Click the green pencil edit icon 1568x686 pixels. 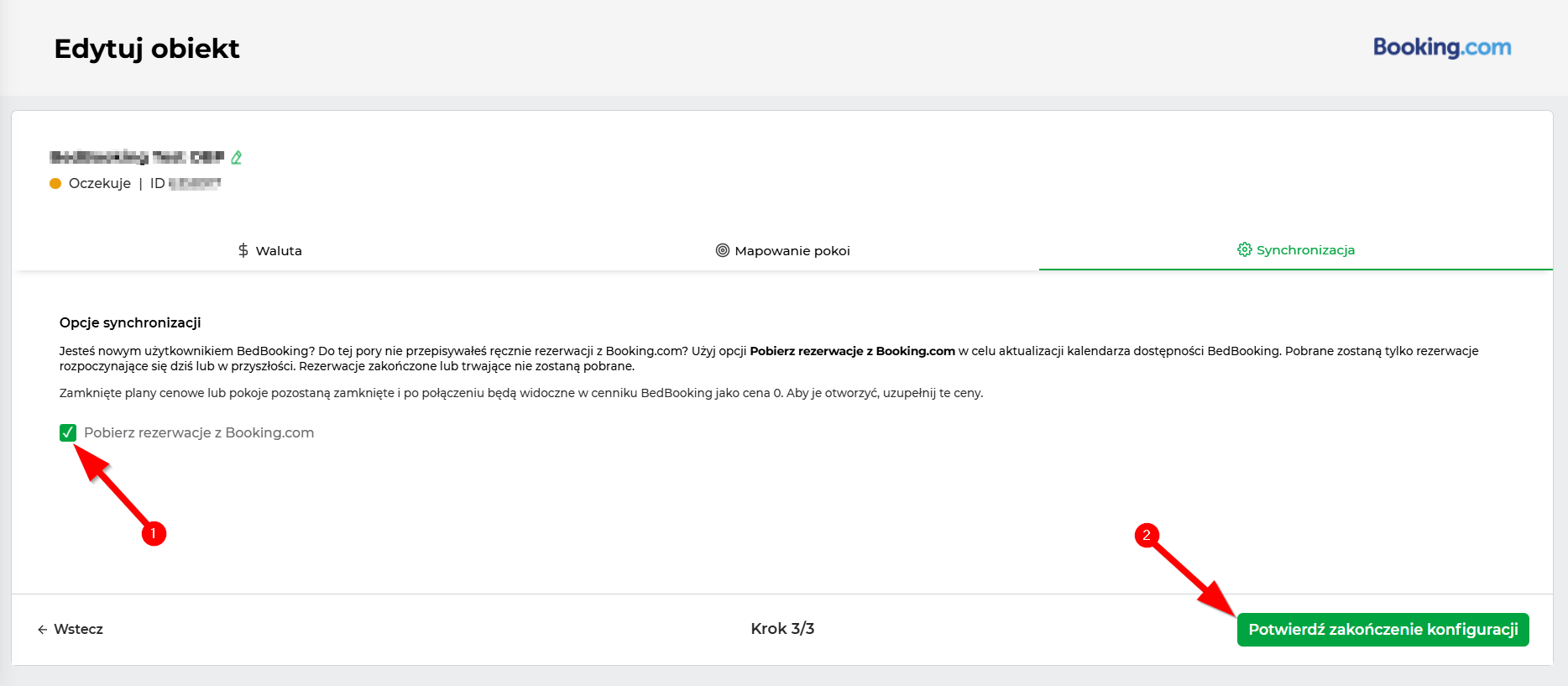click(x=237, y=157)
